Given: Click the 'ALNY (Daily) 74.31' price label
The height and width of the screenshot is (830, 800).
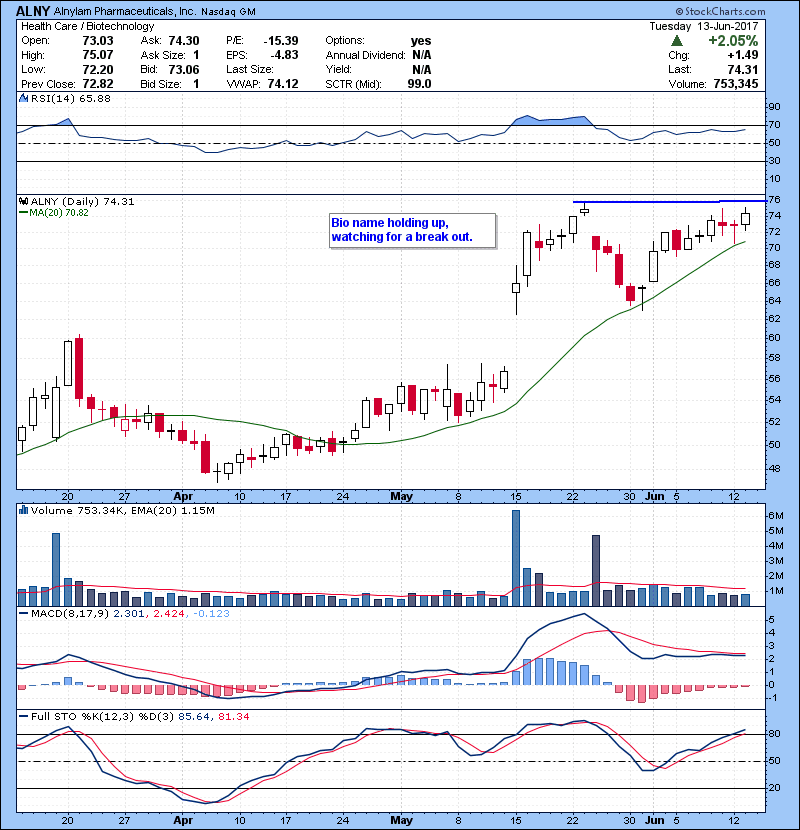Looking at the screenshot, I should 83,202.
